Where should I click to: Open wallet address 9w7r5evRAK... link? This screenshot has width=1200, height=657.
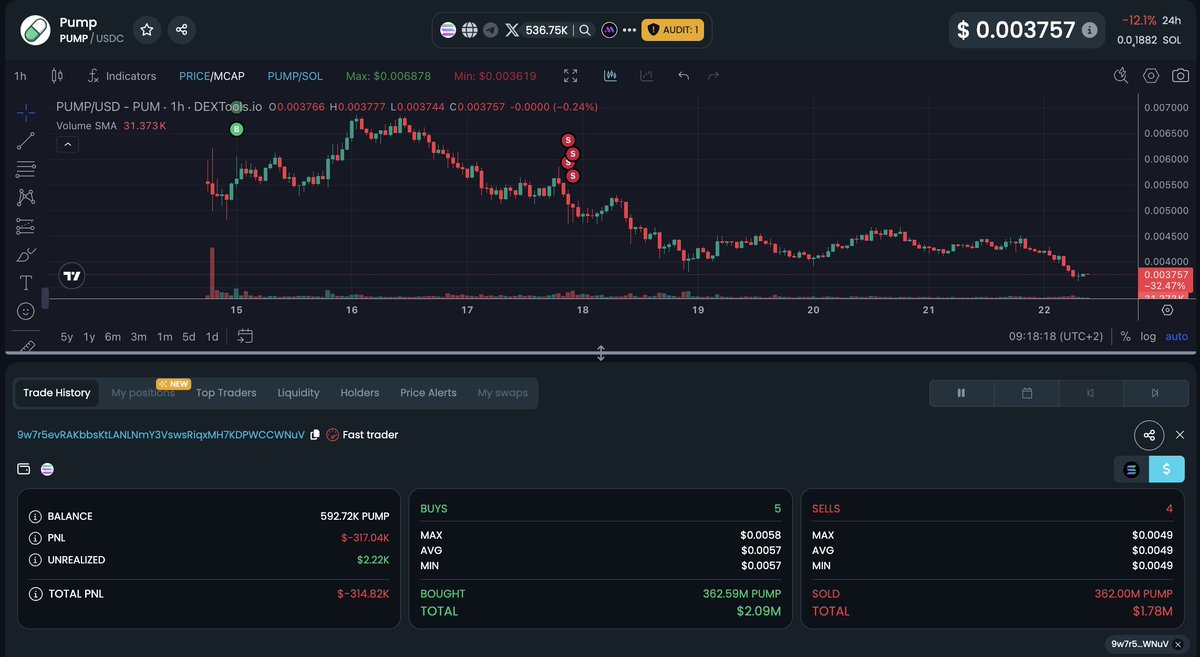pos(161,435)
